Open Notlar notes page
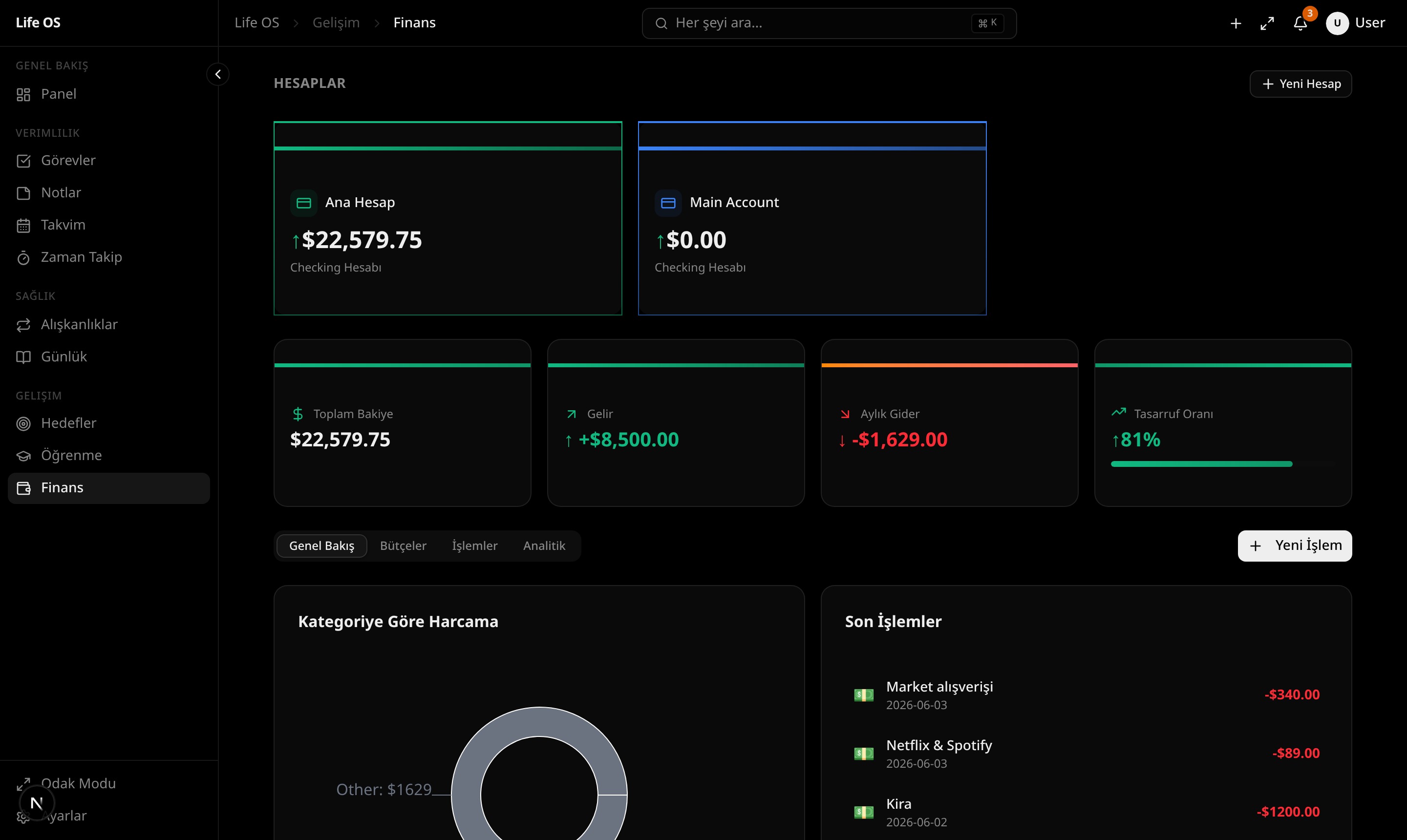 tap(109, 193)
